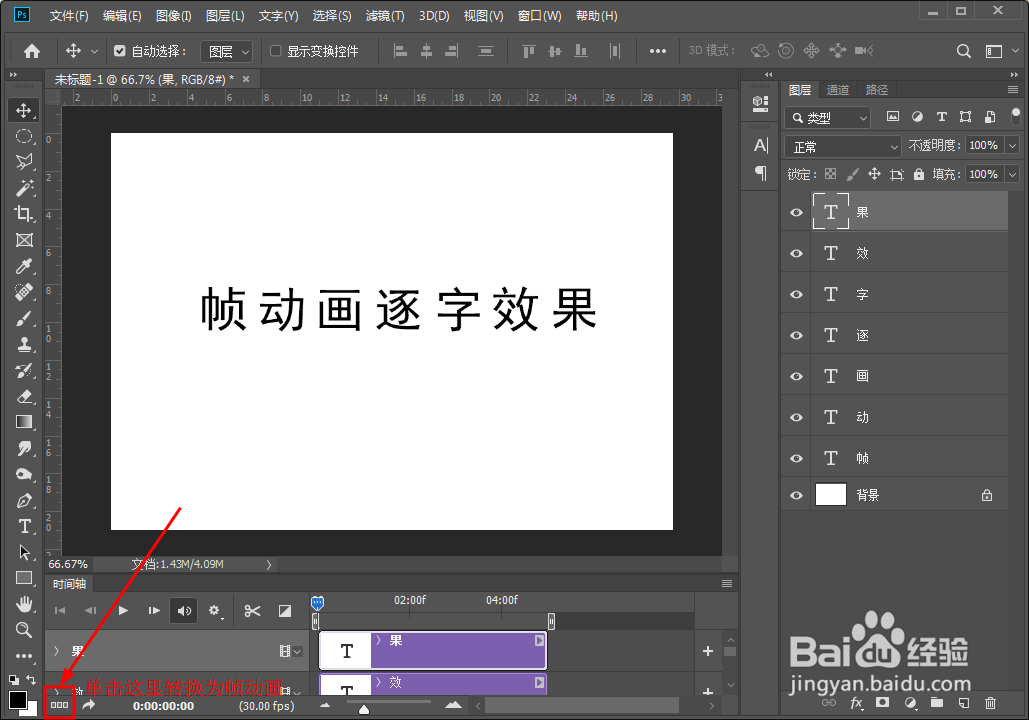Select the Brush tool
Screen dimensions: 1029x720
pos(24,318)
